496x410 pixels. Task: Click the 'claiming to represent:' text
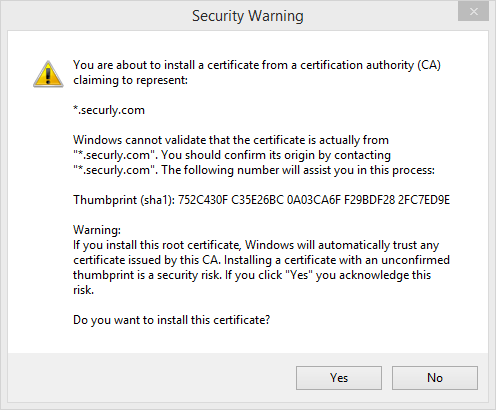click(x=131, y=80)
